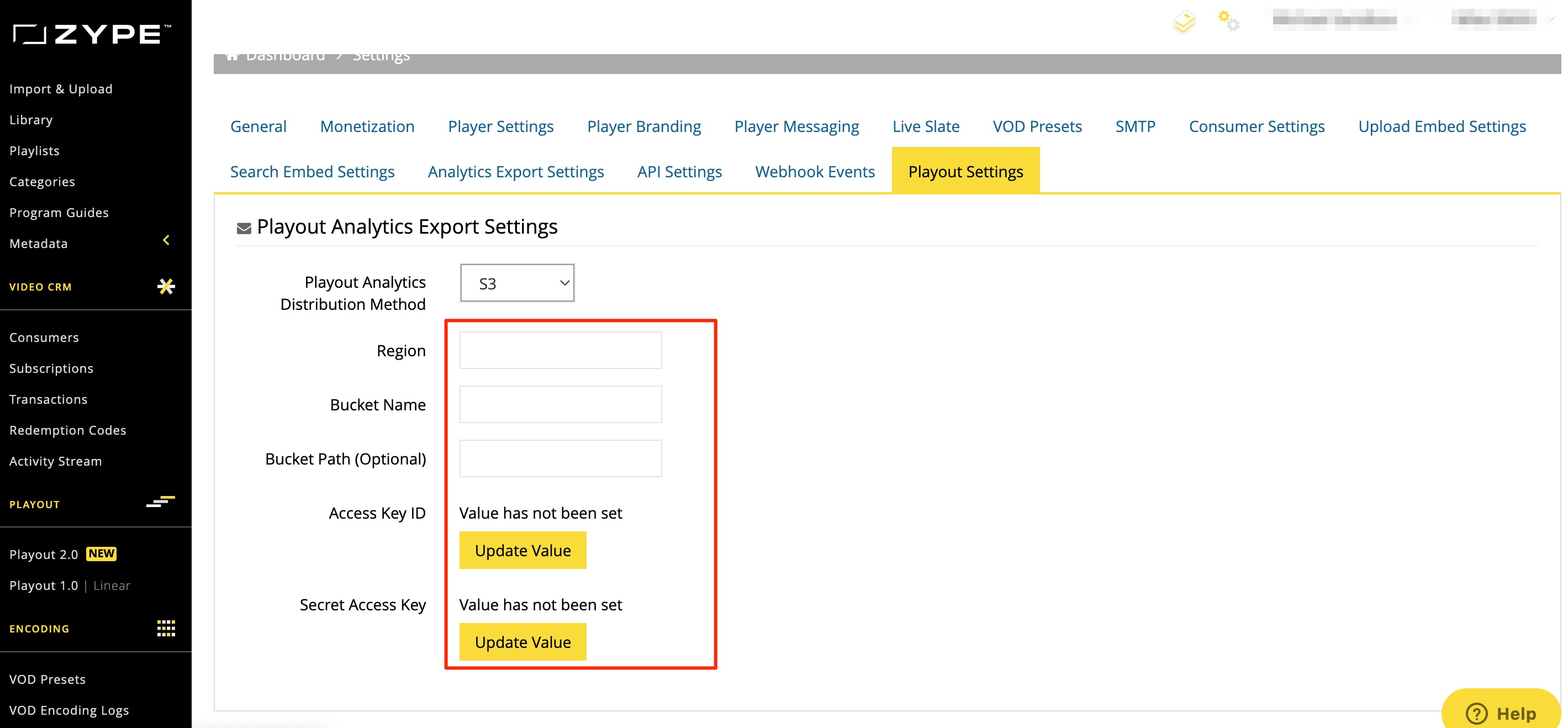Click the Zype logo
The width and height of the screenshot is (1568, 728).
tap(92, 34)
